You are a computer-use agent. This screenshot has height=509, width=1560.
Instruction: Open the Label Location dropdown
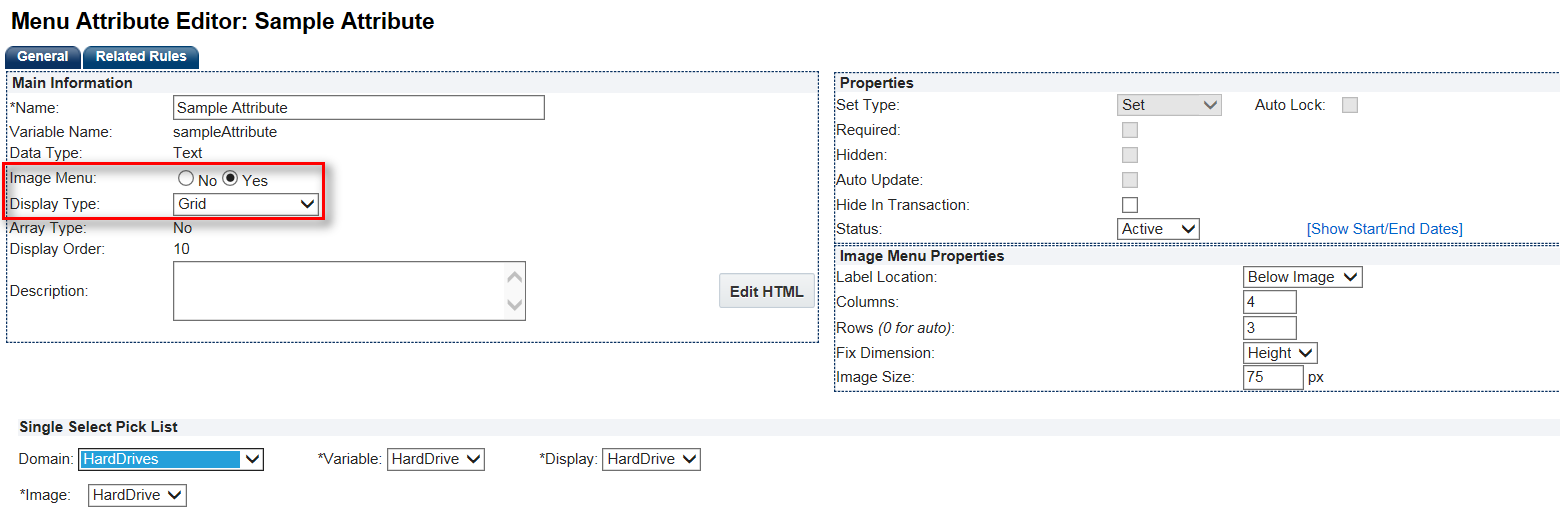[x=1302, y=277]
